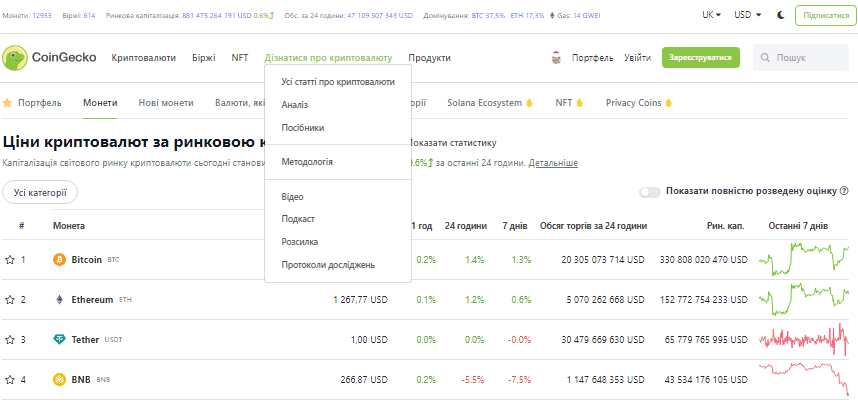Sort by Рин. кап. column
The width and height of the screenshot is (858, 402).
click(726, 226)
